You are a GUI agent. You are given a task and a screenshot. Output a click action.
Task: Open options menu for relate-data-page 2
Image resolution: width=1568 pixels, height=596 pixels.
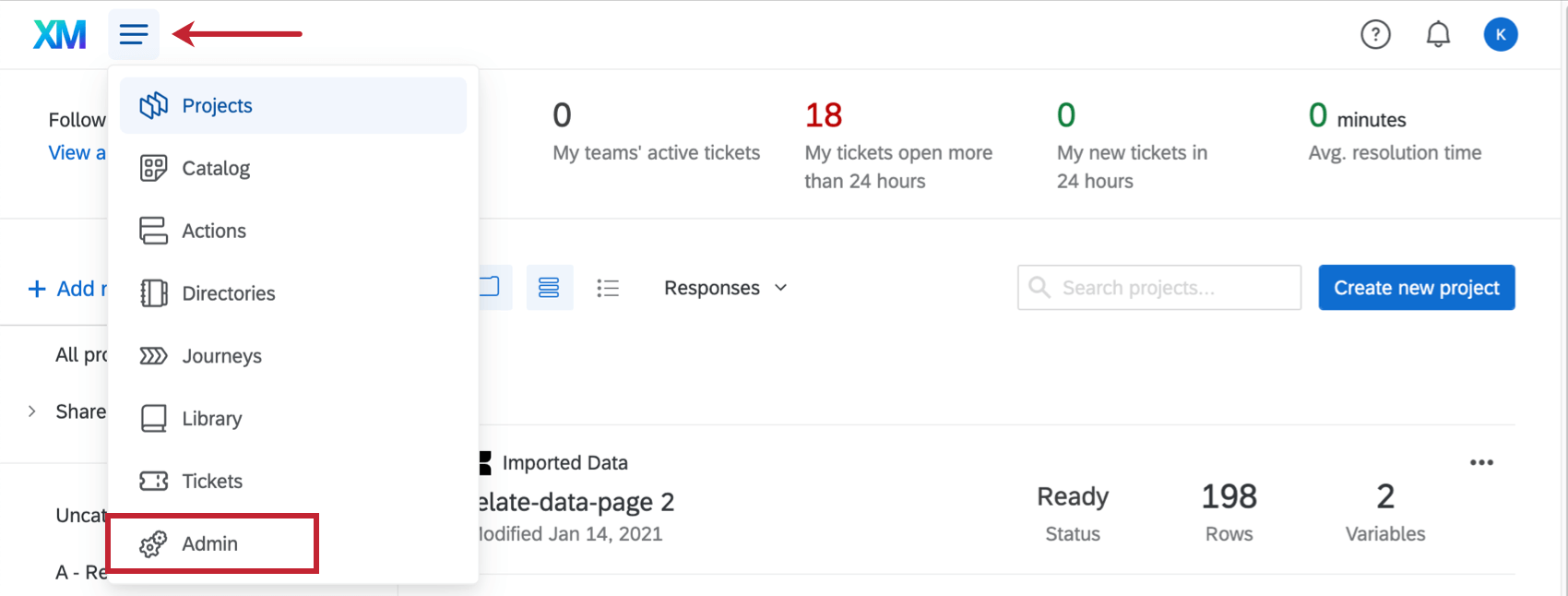[x=1482, y=462]
